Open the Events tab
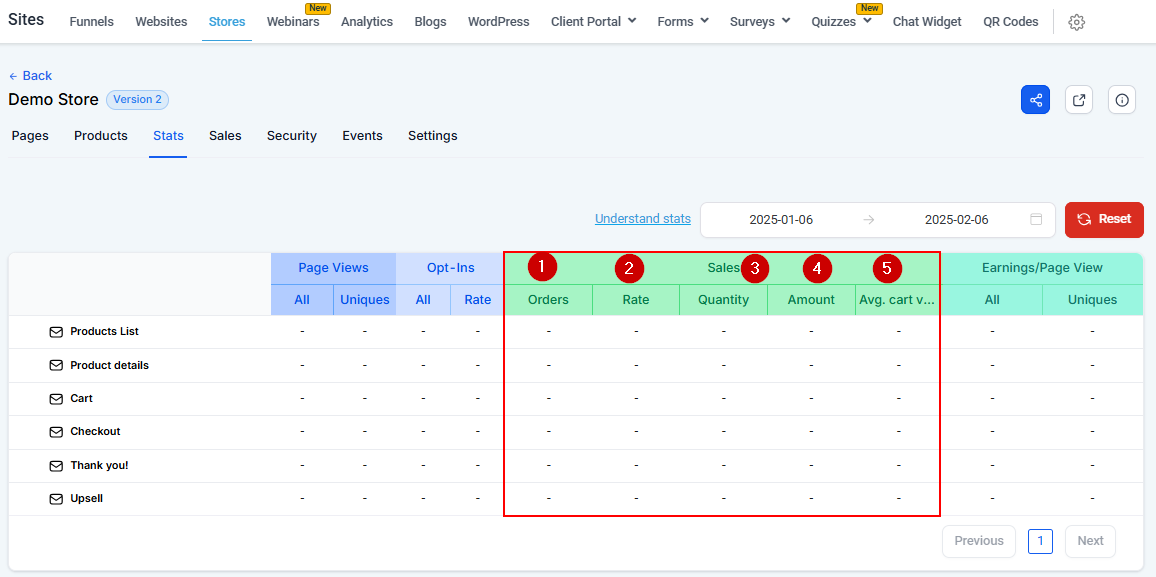 (x=362, y=136)
